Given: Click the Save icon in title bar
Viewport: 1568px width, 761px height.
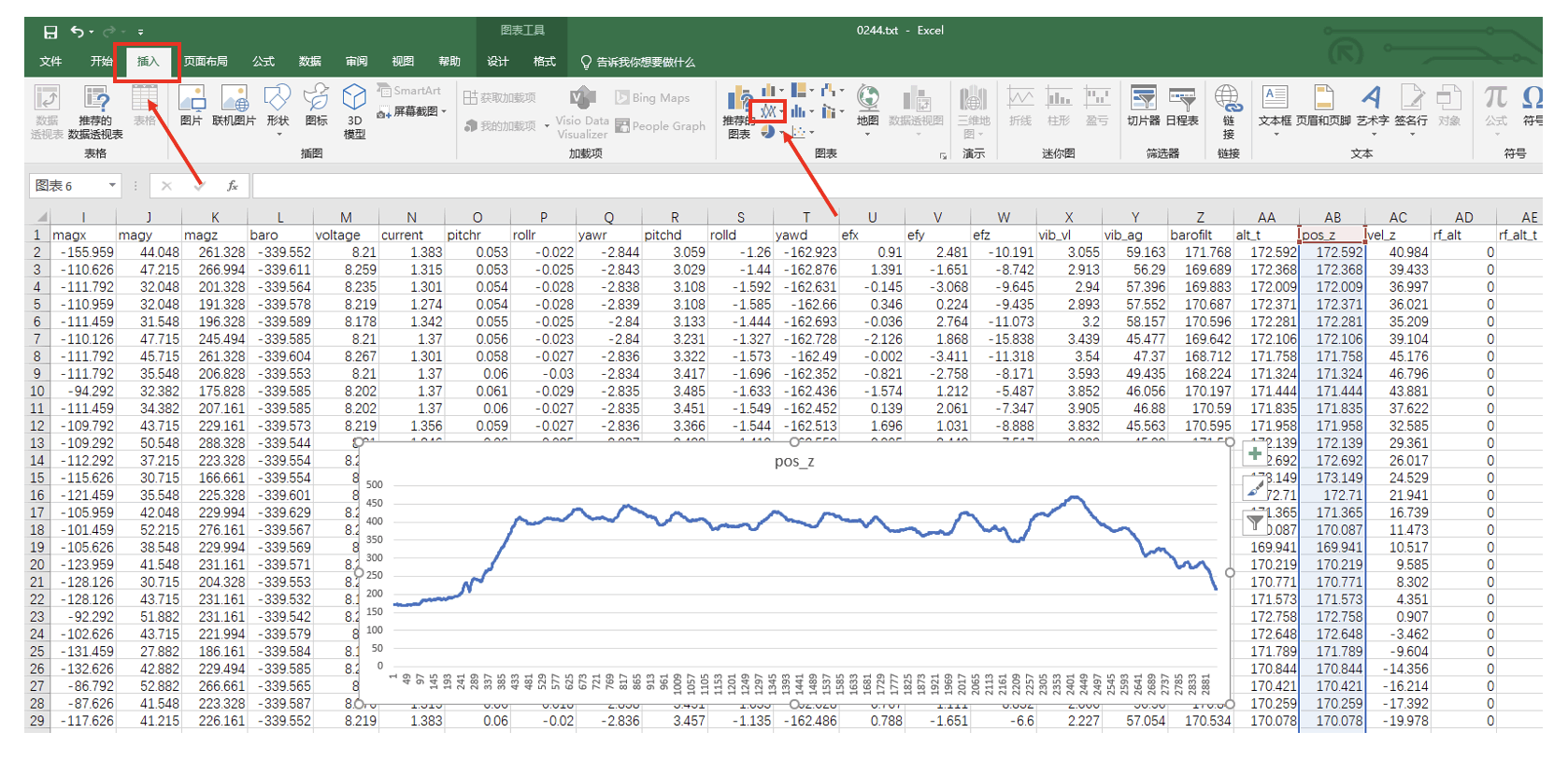Looking at the screenshot, I should coord(50,32).
